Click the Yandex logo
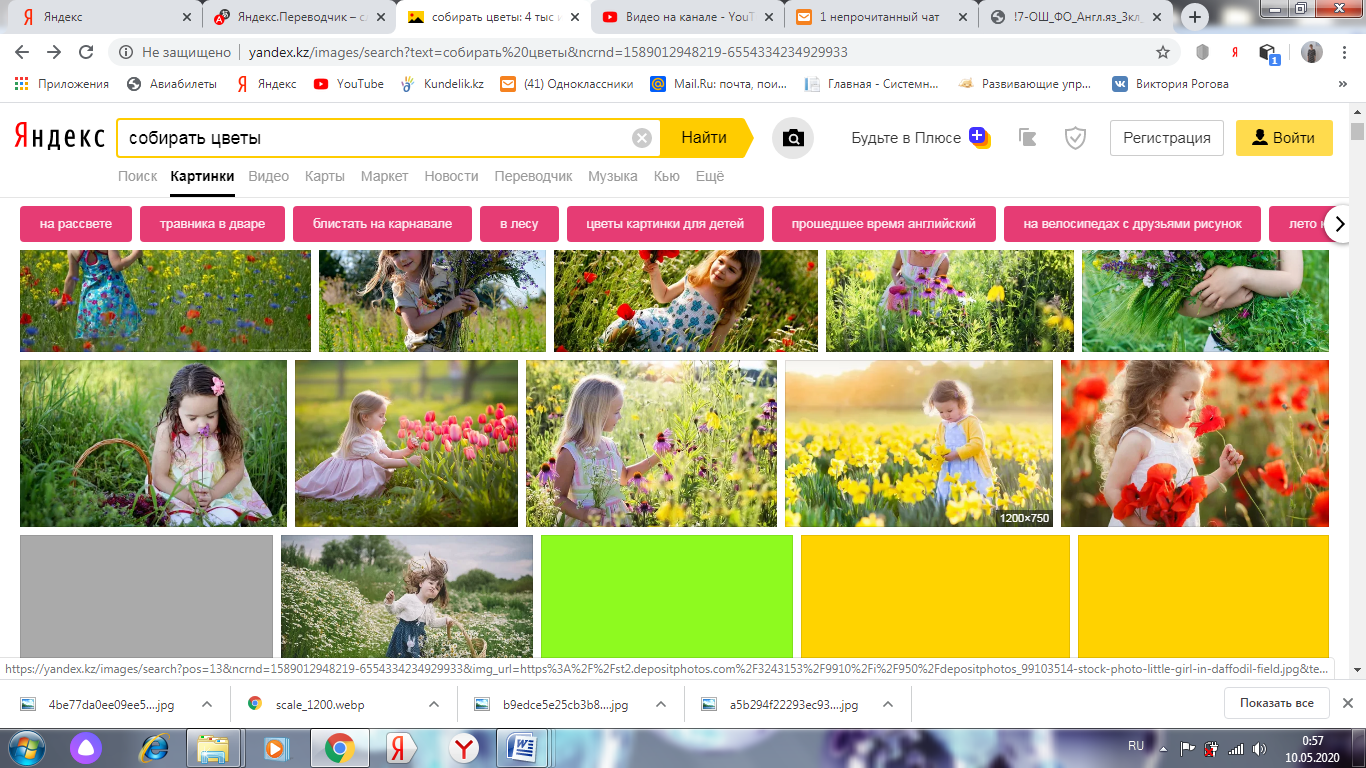The width and height of the screenshot is (1366, 768). click(59, 138)
